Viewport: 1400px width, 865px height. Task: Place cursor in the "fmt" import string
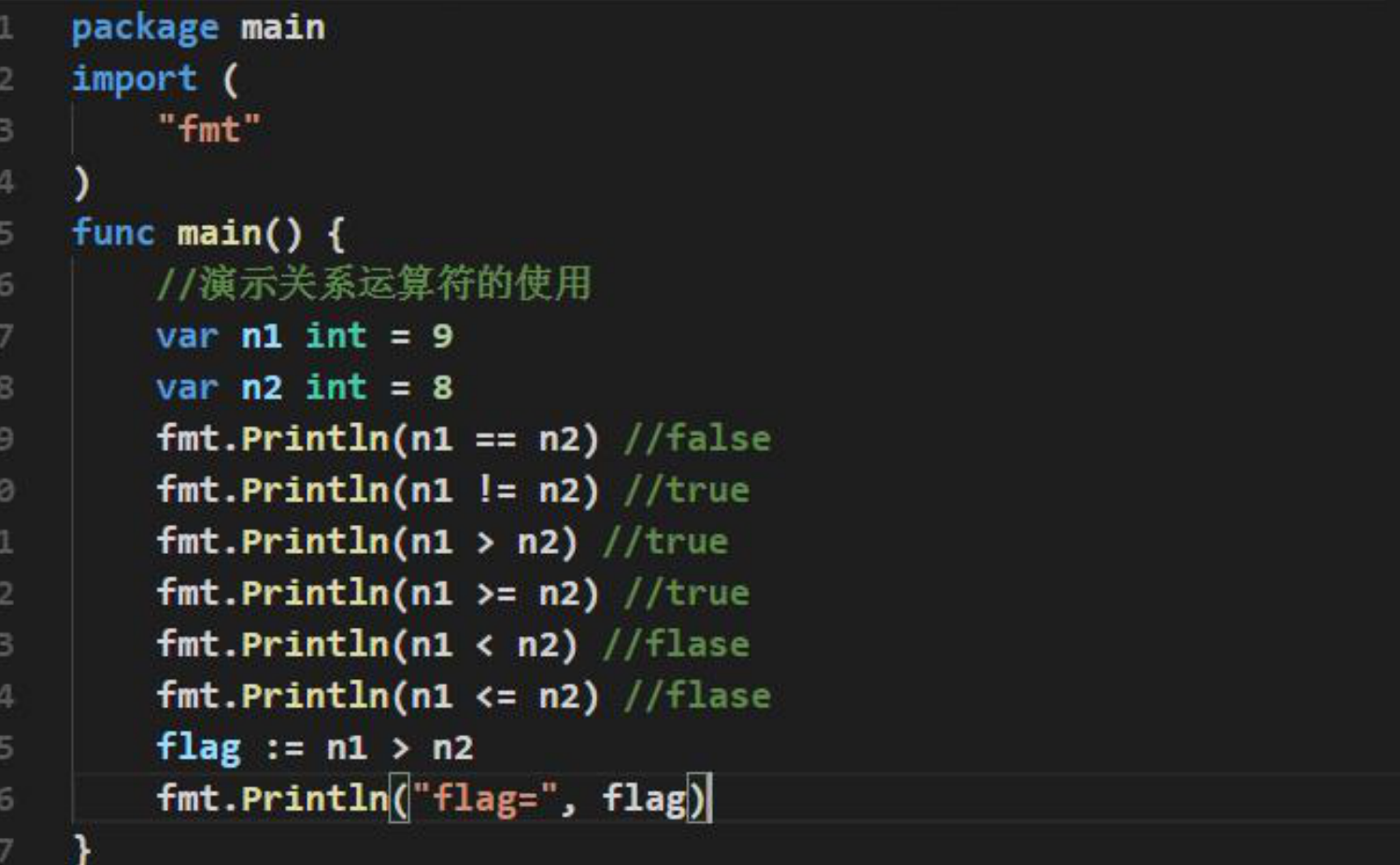[x=208, y=130]
